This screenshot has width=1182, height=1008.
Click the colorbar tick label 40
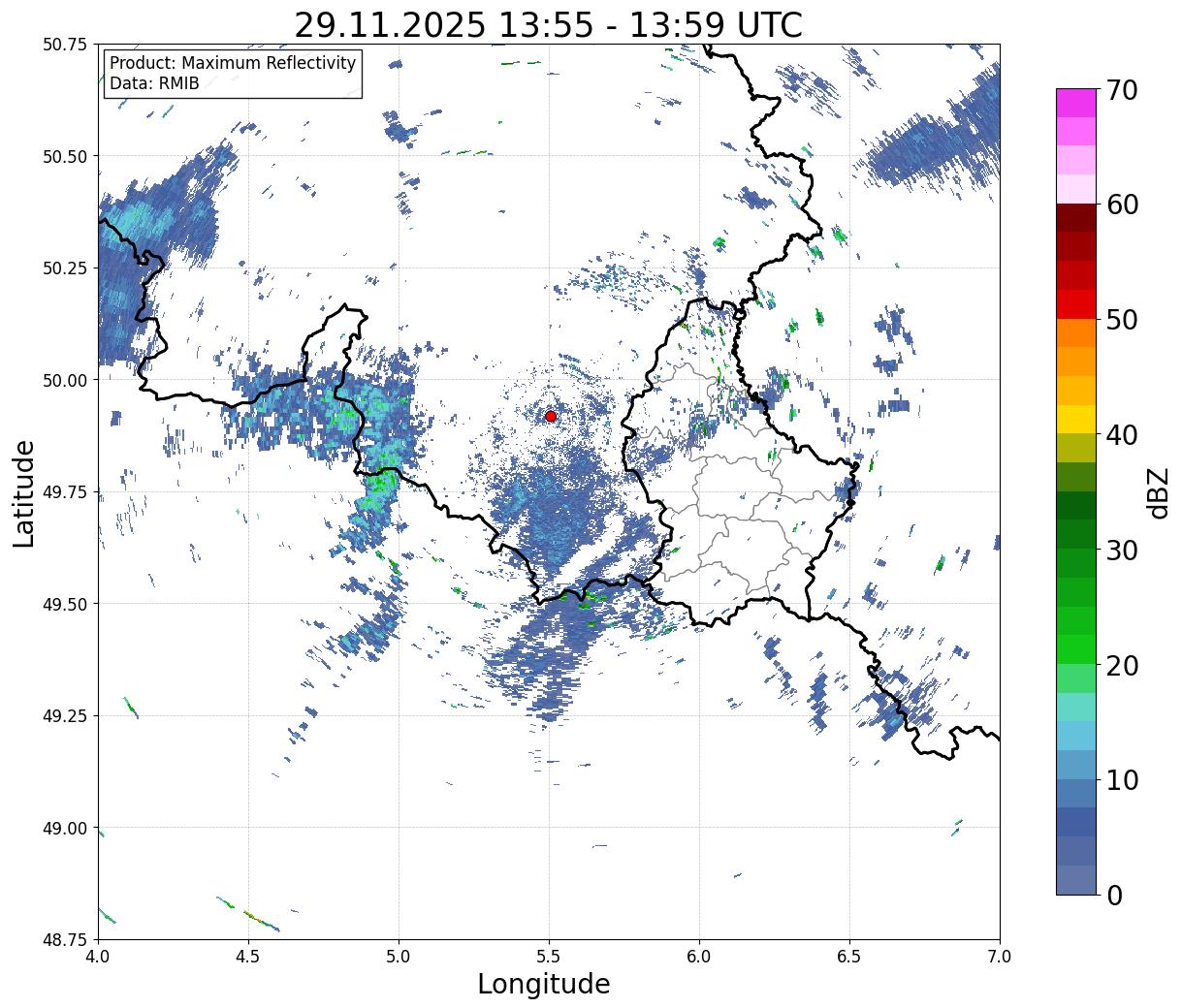coord(1122,435)
